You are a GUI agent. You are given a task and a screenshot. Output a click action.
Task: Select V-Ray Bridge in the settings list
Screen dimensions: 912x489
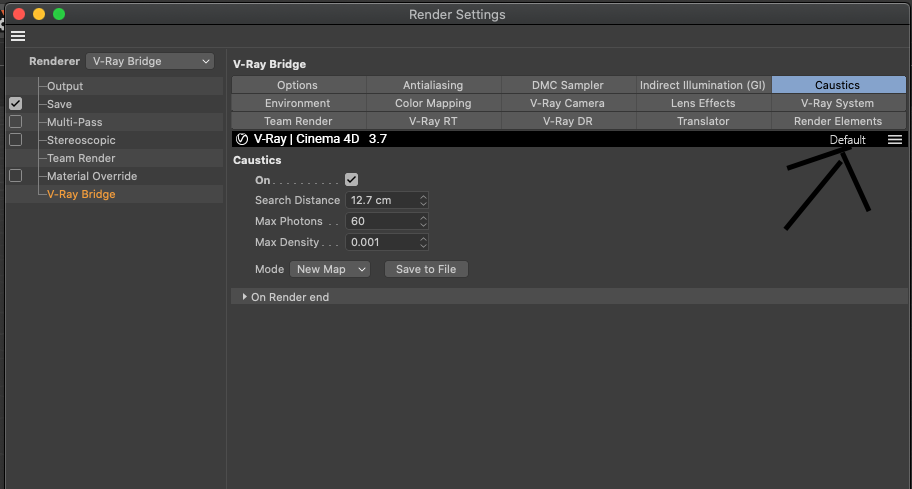[x=81, y=194]
